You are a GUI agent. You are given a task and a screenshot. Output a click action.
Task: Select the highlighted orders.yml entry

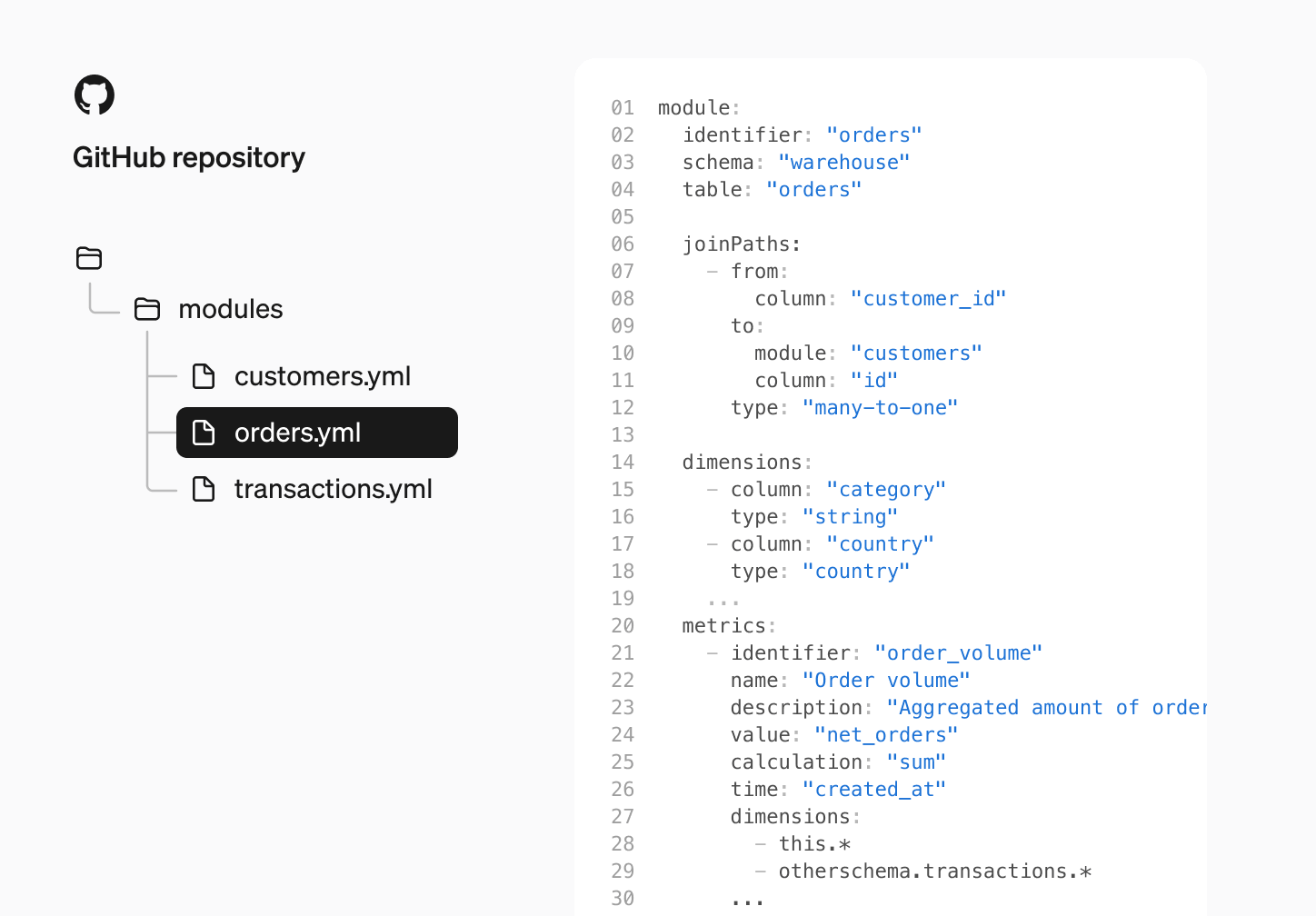[x=316, y=433]
